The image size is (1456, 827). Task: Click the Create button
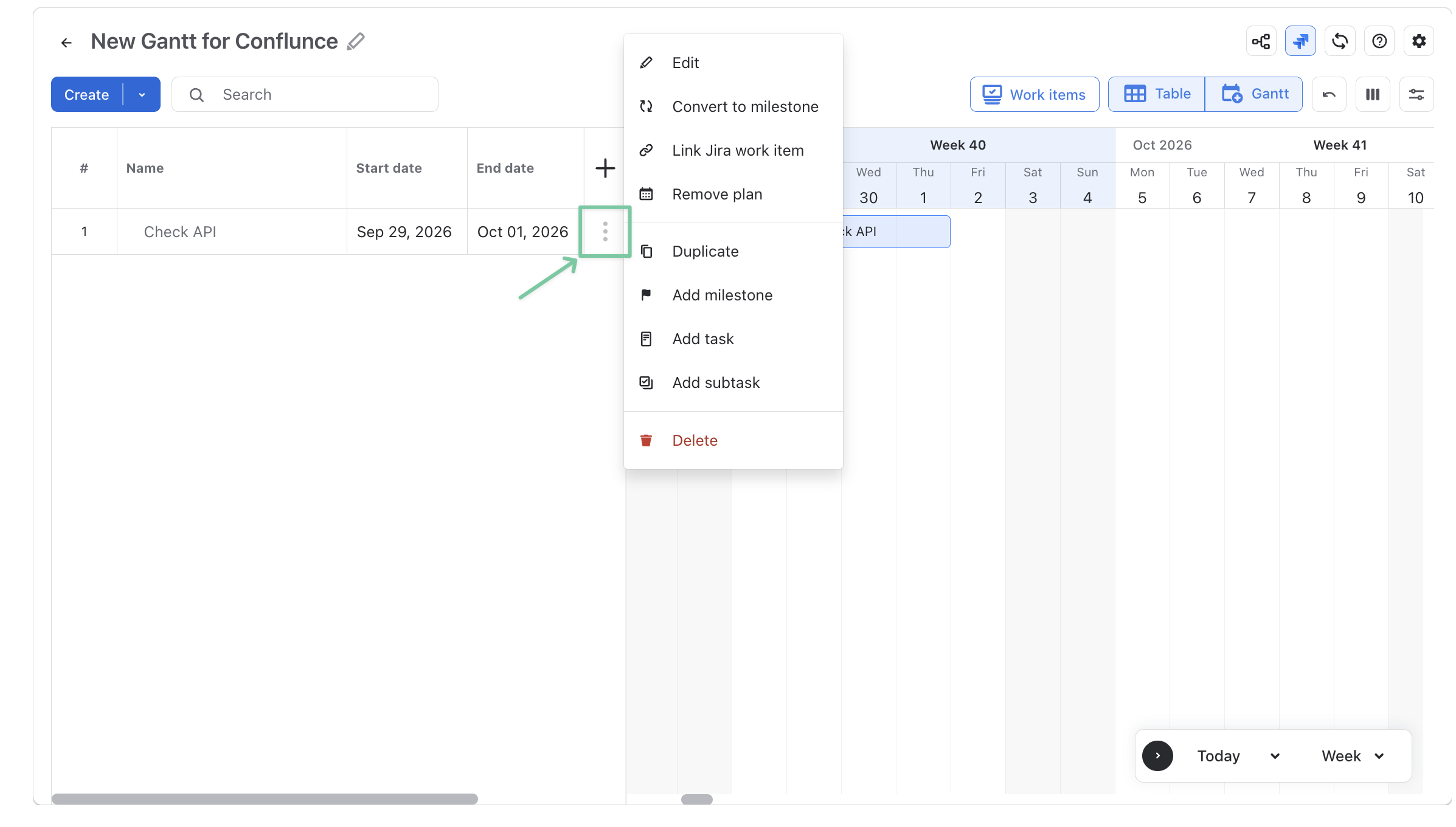[87, 94]
